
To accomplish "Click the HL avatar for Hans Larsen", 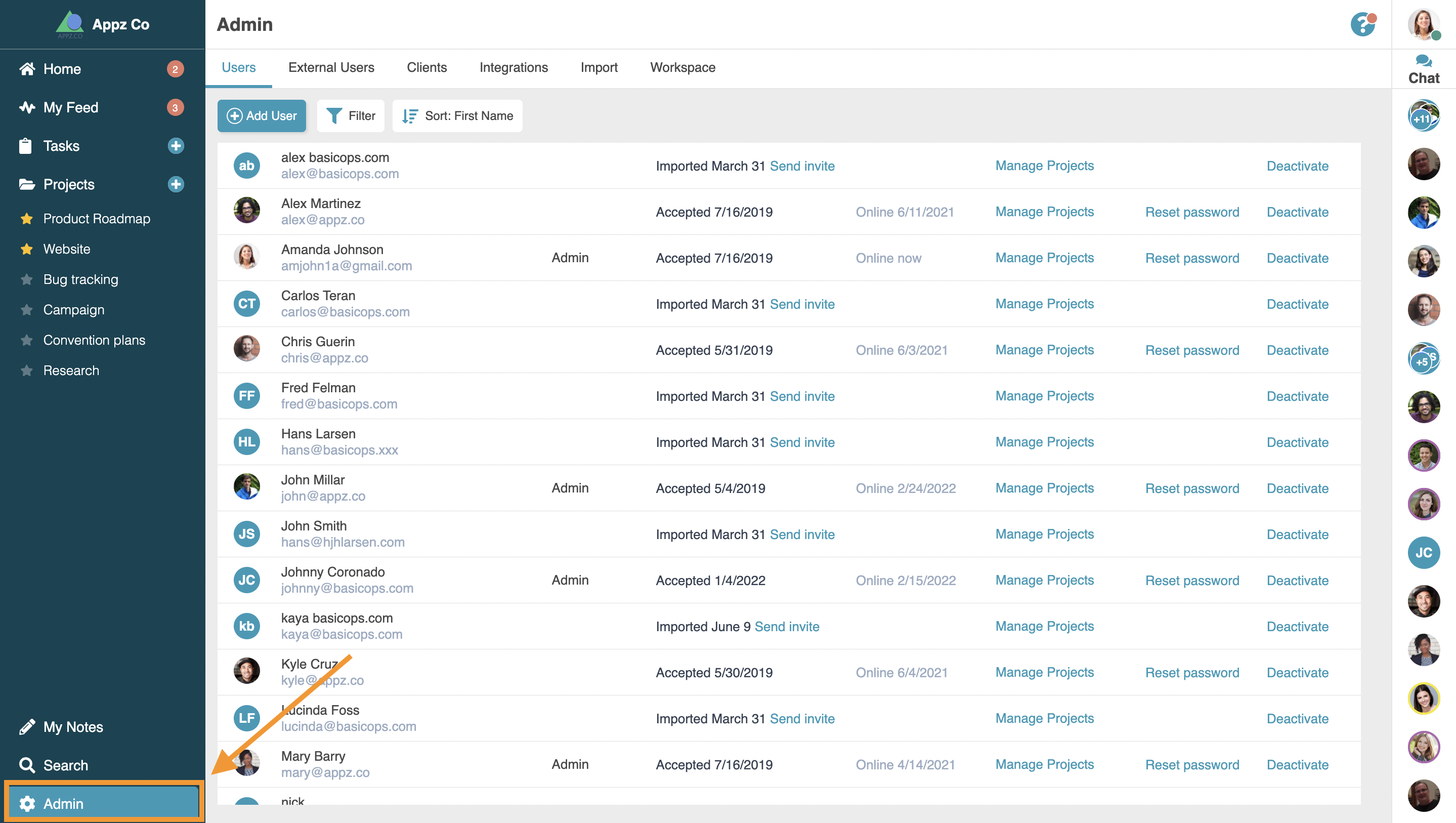I will click(x=246, y=442).
